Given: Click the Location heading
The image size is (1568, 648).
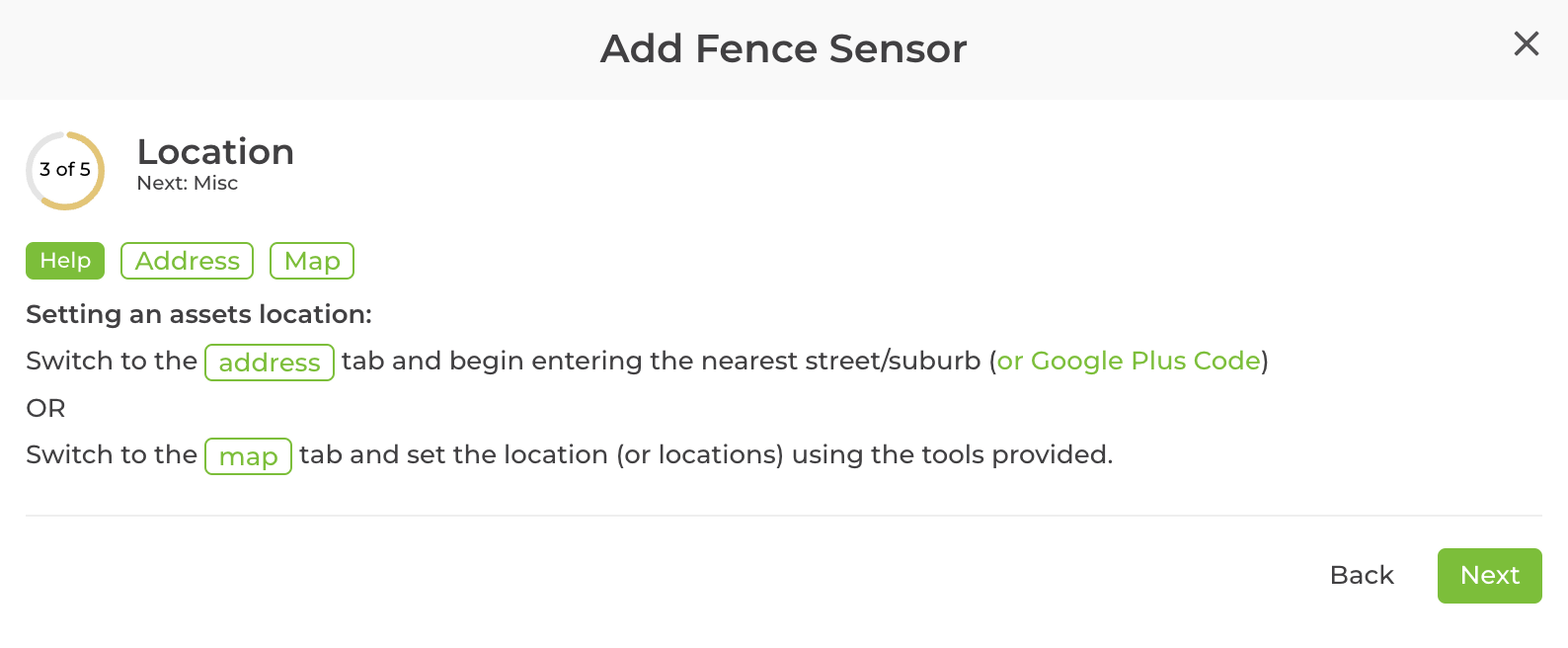Looking at the screenshot, I should coord(215,152).
